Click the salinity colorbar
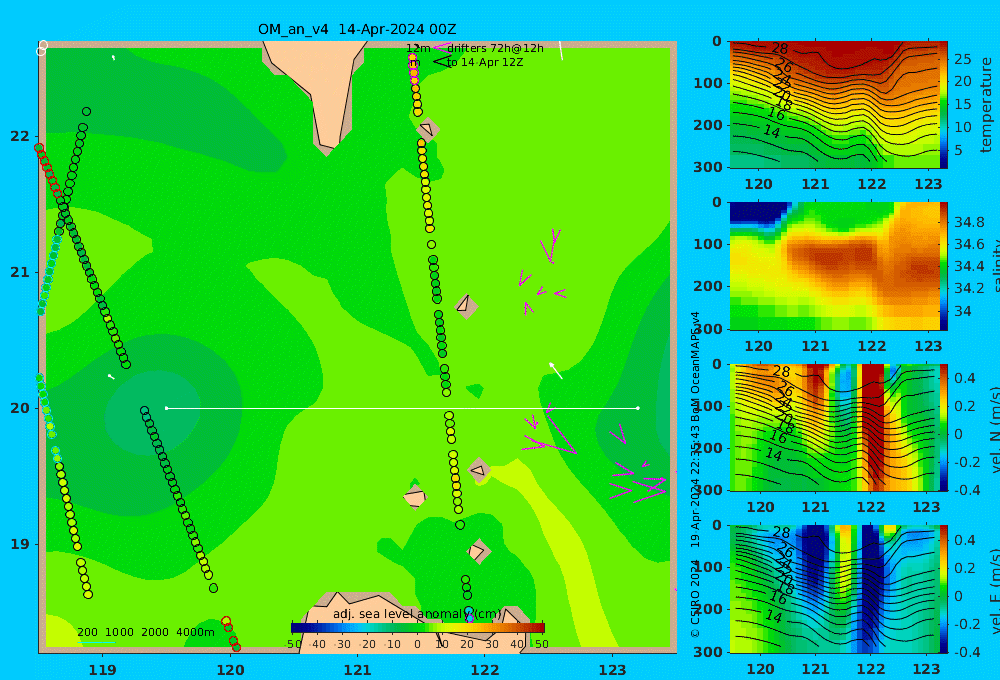This screenshot has width=1000, height=680. coord(944,266)
